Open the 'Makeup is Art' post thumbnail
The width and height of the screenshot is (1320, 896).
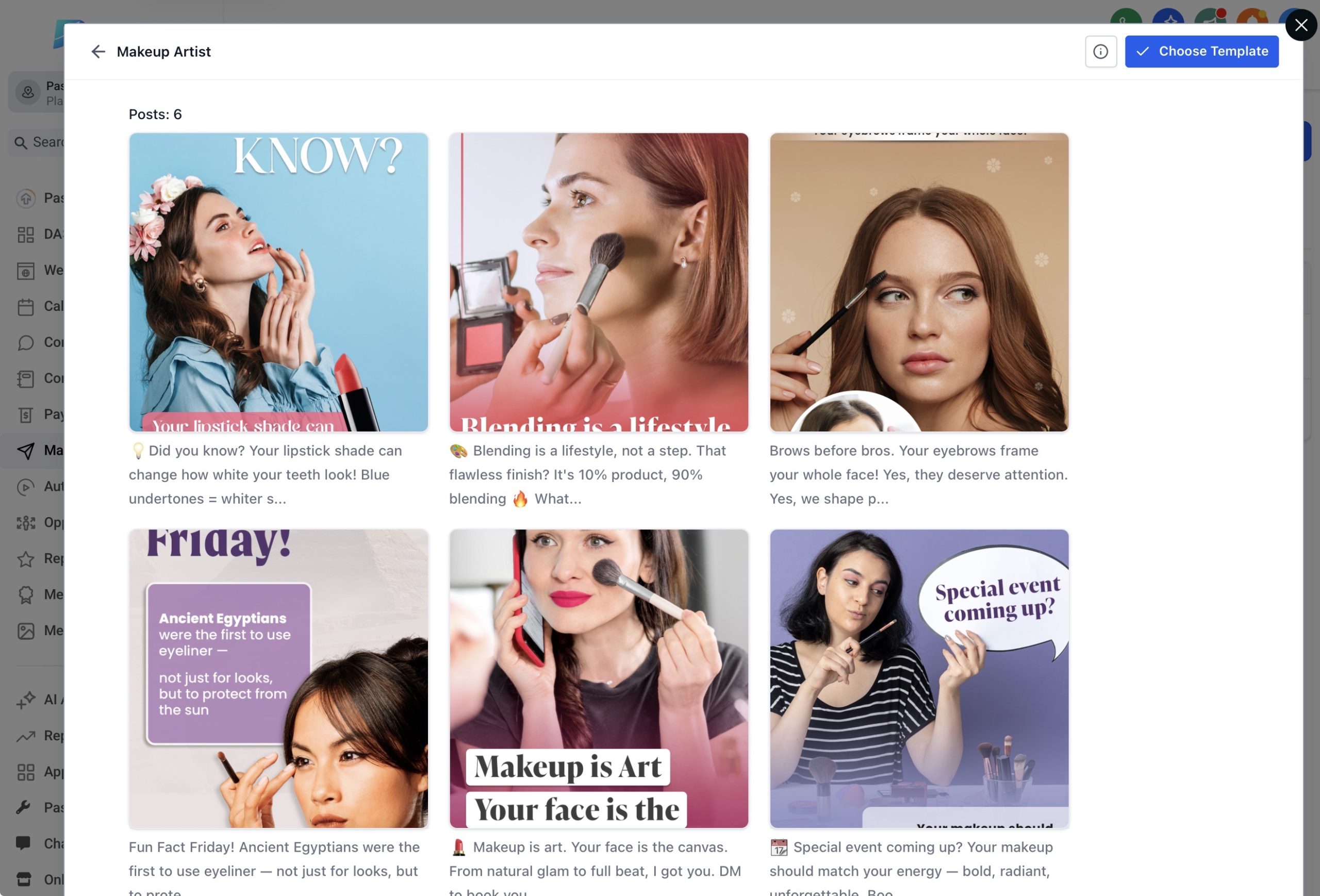coord(599,678)
